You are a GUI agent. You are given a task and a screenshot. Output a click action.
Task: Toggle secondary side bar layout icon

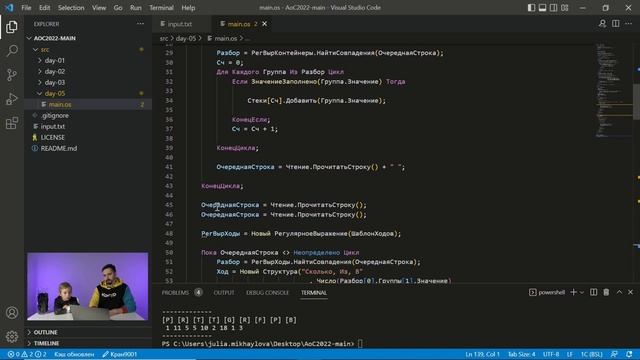[553, 8]
